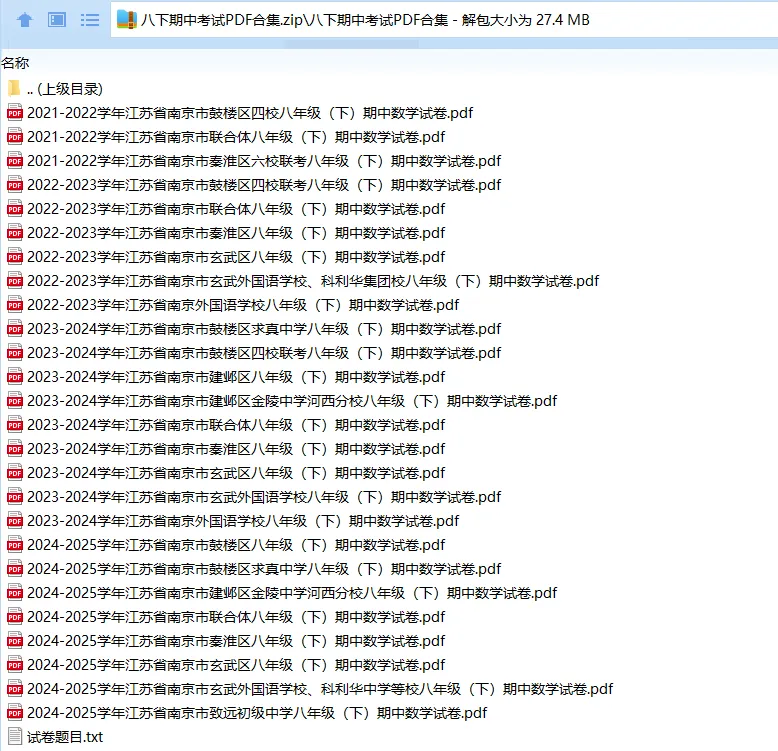
Task: Click the zip archive icon in the path bar
Action: coord(127,20)
